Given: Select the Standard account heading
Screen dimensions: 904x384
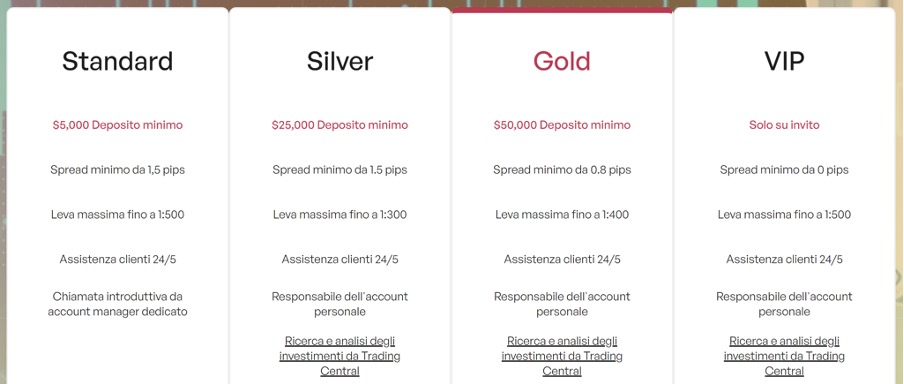Looking at the screenshot, I should click(x=118, y=61).
